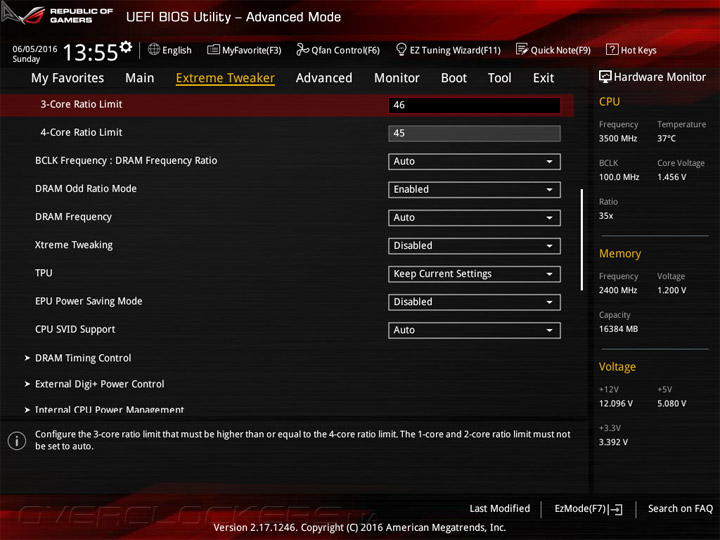Switch to the Boot tab

point(454,78)
